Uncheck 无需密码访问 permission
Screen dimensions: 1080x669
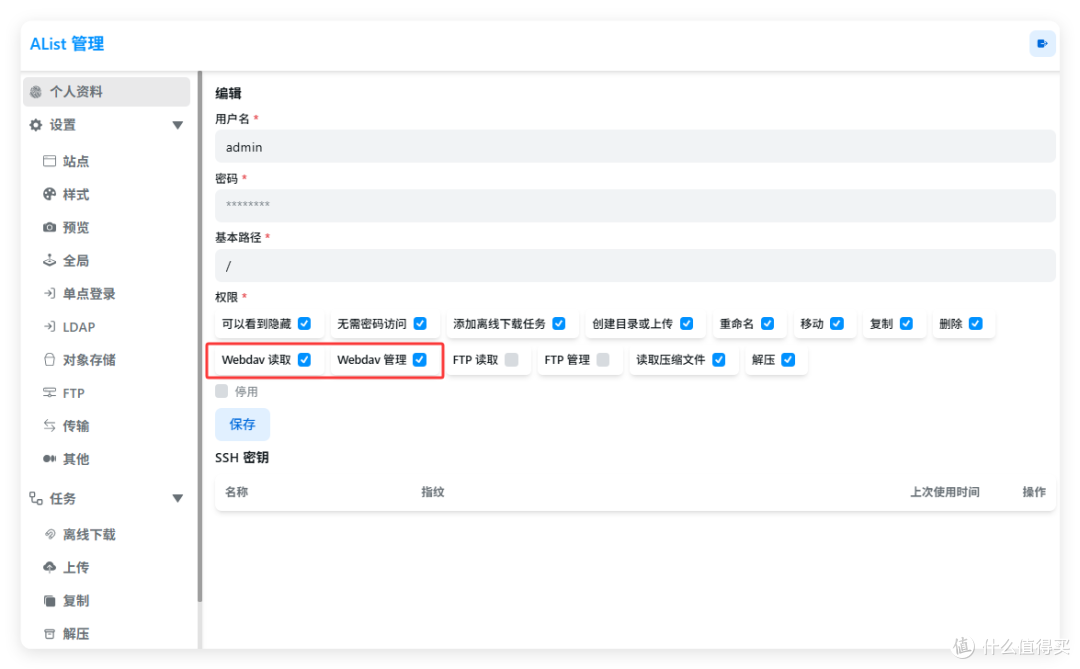420,323
